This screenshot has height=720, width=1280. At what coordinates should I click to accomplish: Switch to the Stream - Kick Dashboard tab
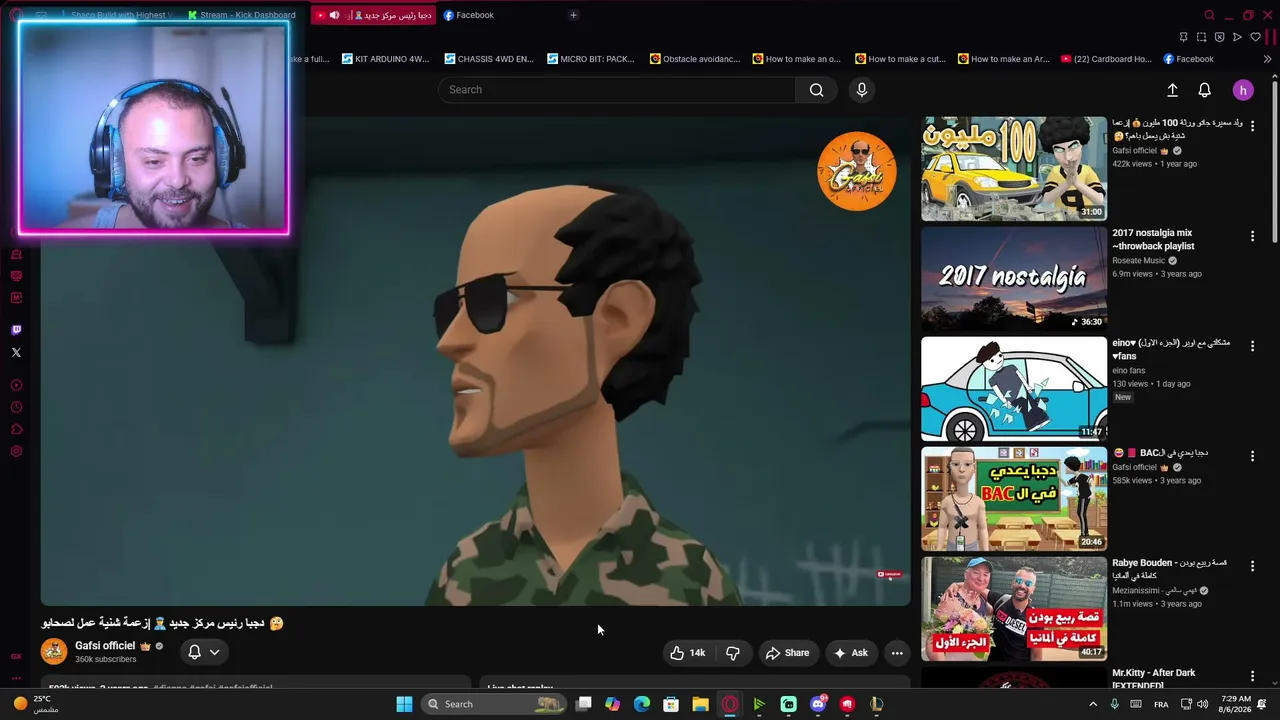point(241,15)
